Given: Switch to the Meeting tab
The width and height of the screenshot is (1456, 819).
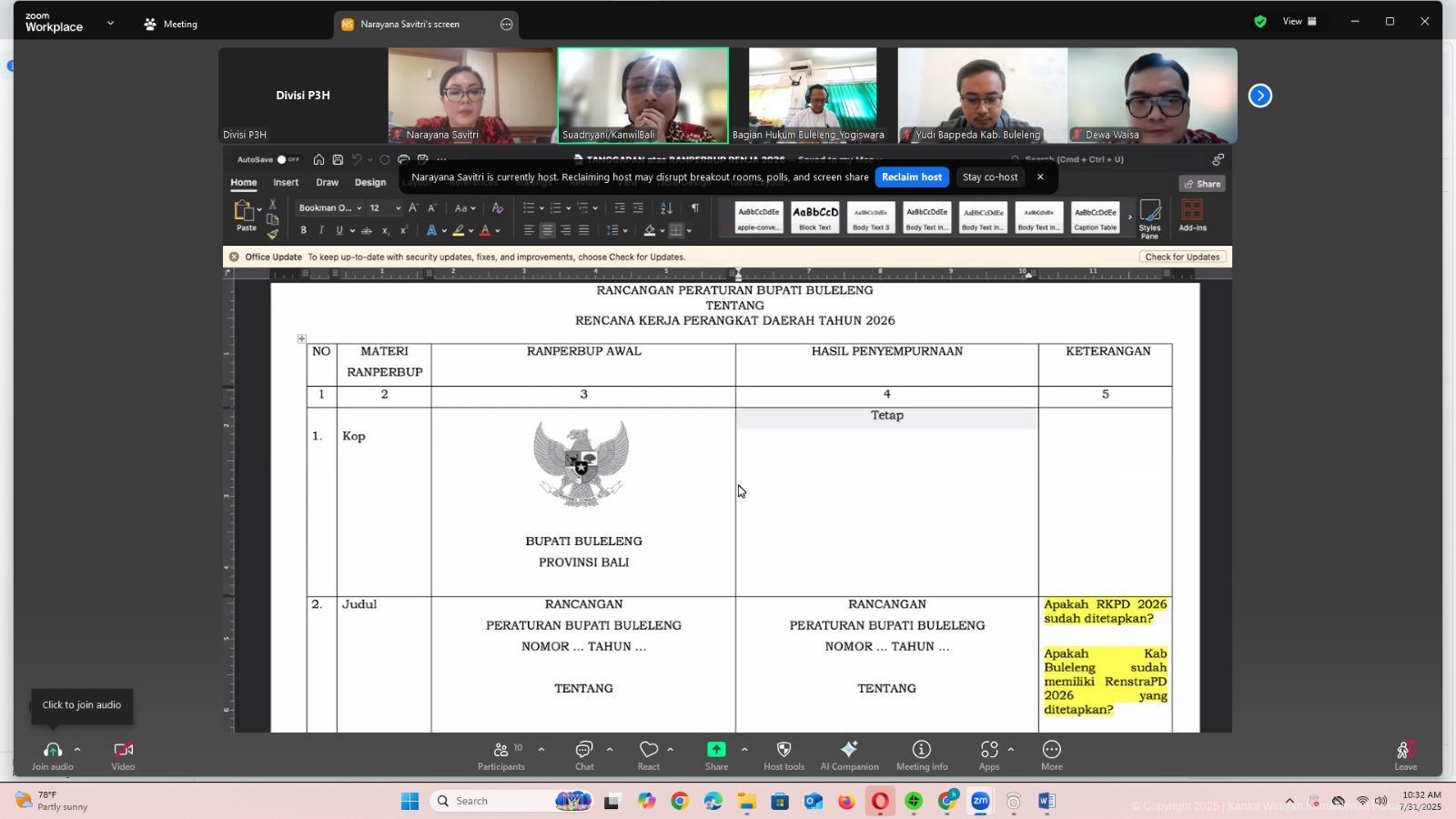Looking at the screenshot, I should pyautogui.click(x=170, y=25).
